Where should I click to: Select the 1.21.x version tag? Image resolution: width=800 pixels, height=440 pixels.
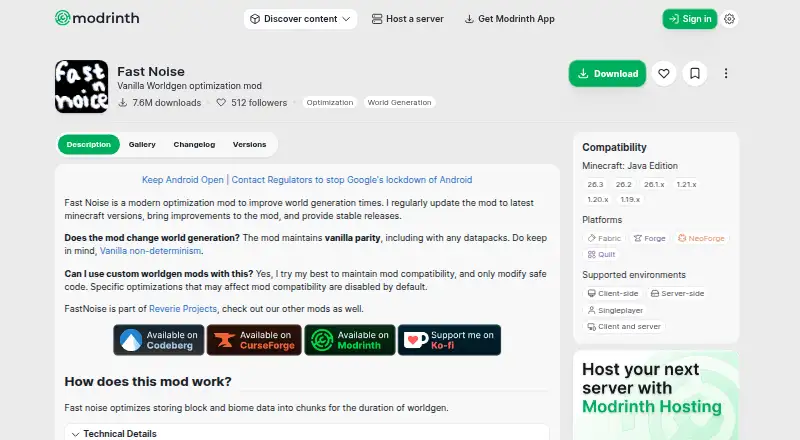686,184
